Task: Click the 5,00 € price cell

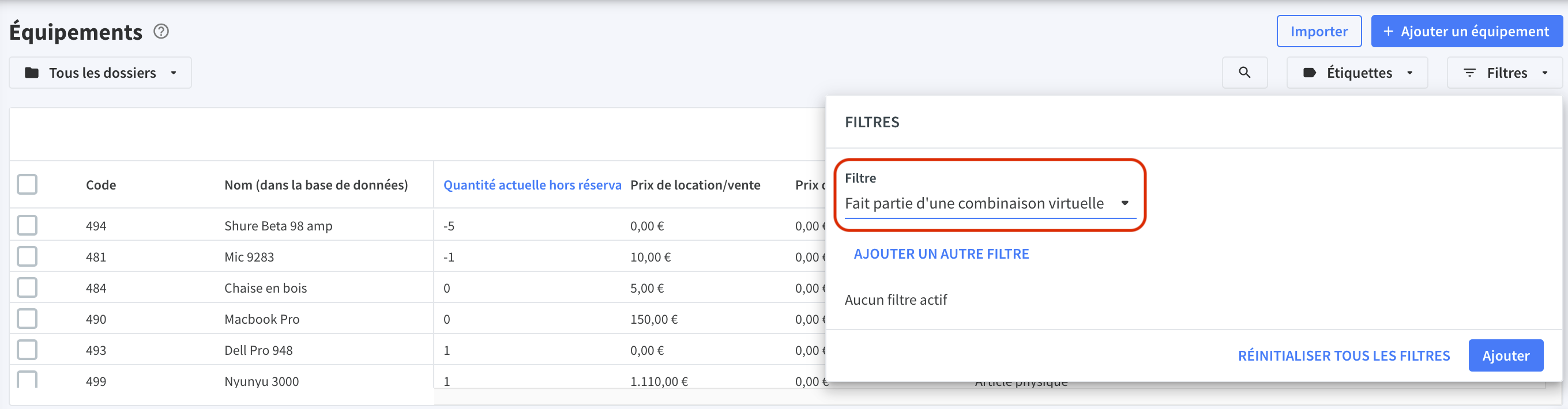Action: (647, 288)
